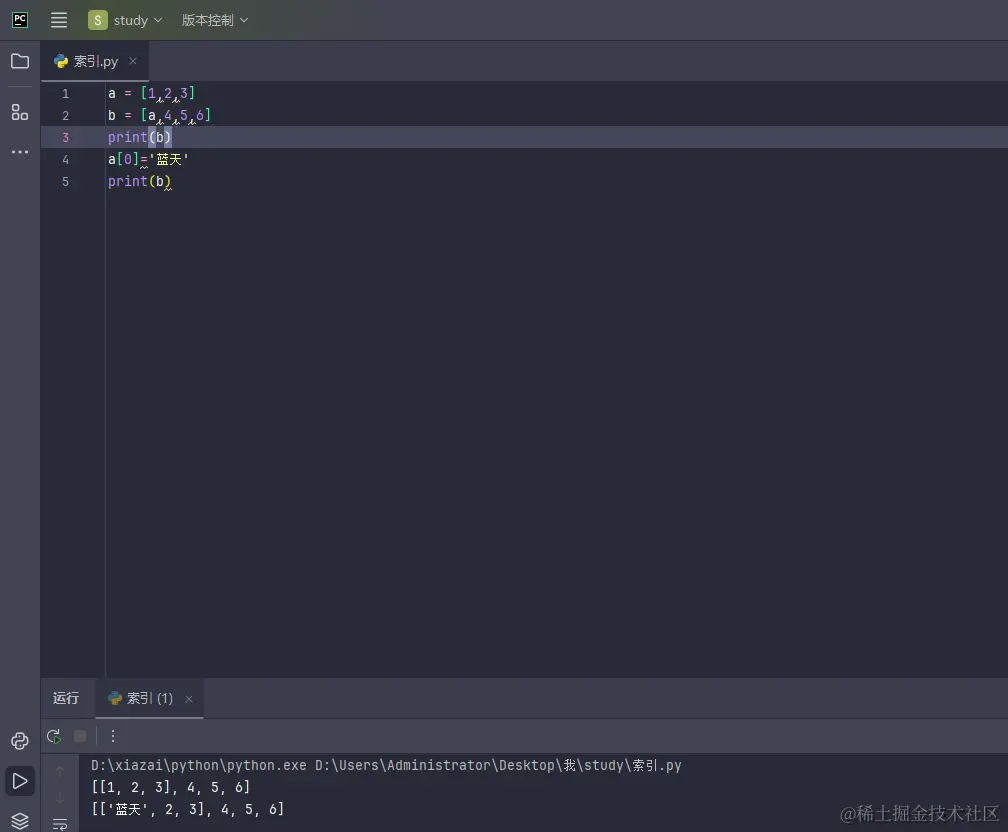Viewport: 1008px width, 832px height.
Task: Open run toolbar more options menu
Action: click(112, 736)
